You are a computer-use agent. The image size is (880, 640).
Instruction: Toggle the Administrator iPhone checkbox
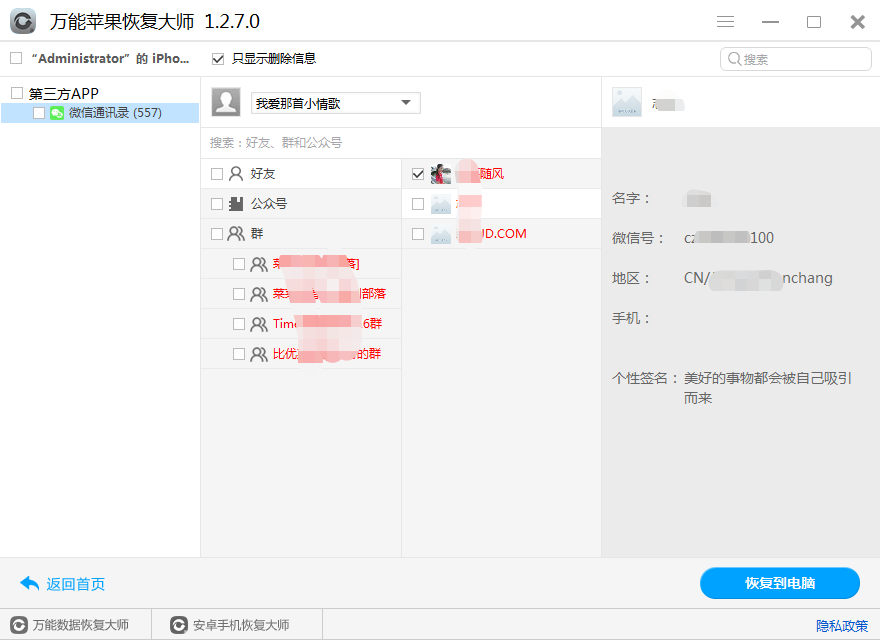(16, 58)
